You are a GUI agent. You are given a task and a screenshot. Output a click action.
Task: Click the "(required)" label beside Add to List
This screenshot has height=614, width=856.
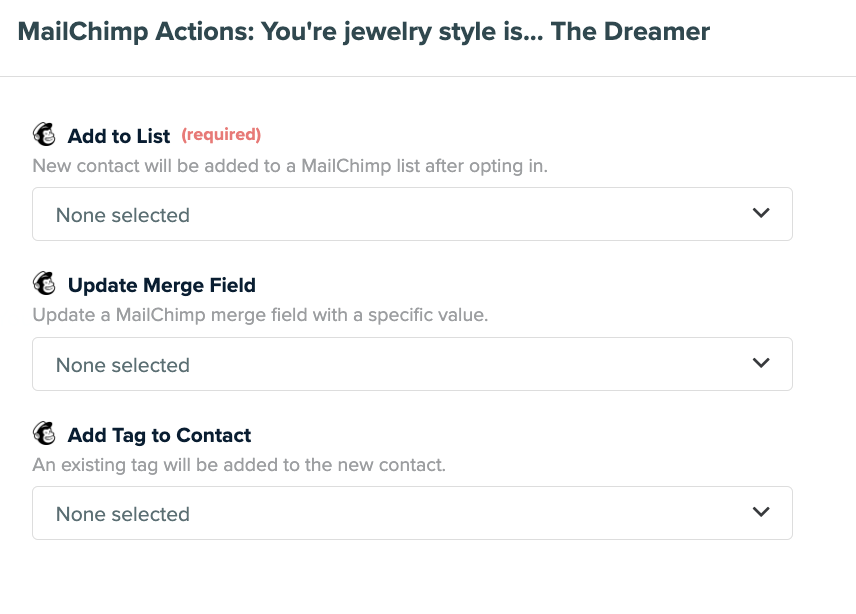click(x=221, y=133)
